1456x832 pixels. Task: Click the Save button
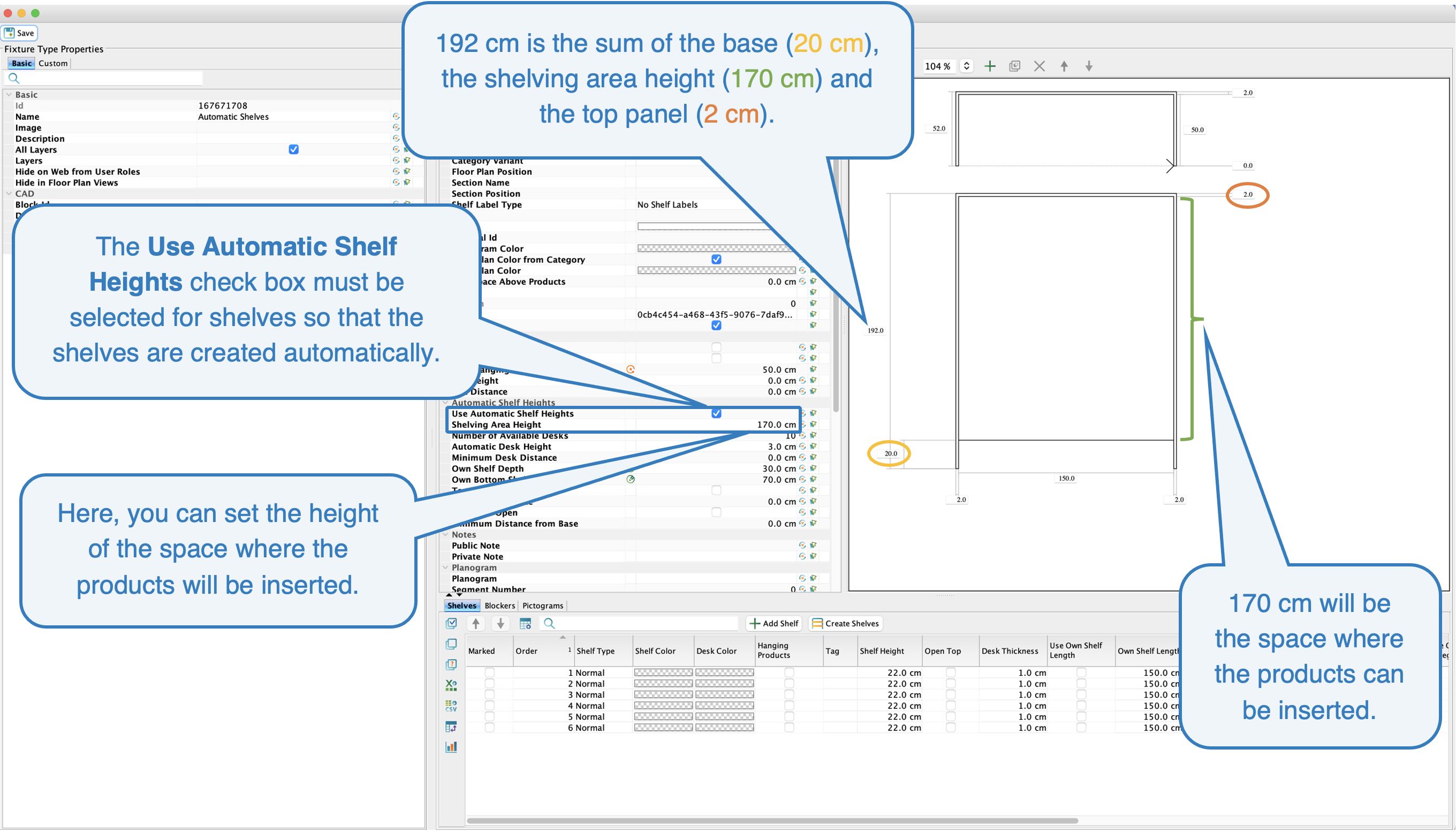pos(19,33)
